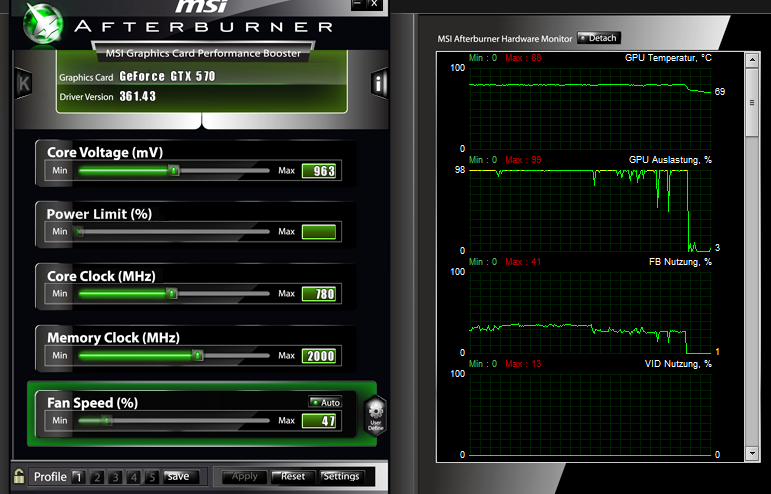Close the Afterburner window
This screenshot has width=771, height=494.
point(374,4)
